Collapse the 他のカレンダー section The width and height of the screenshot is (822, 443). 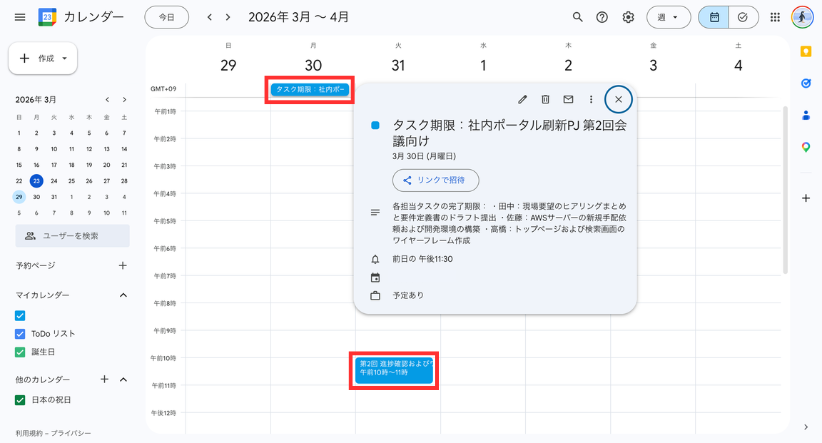[x=123, y=379]
